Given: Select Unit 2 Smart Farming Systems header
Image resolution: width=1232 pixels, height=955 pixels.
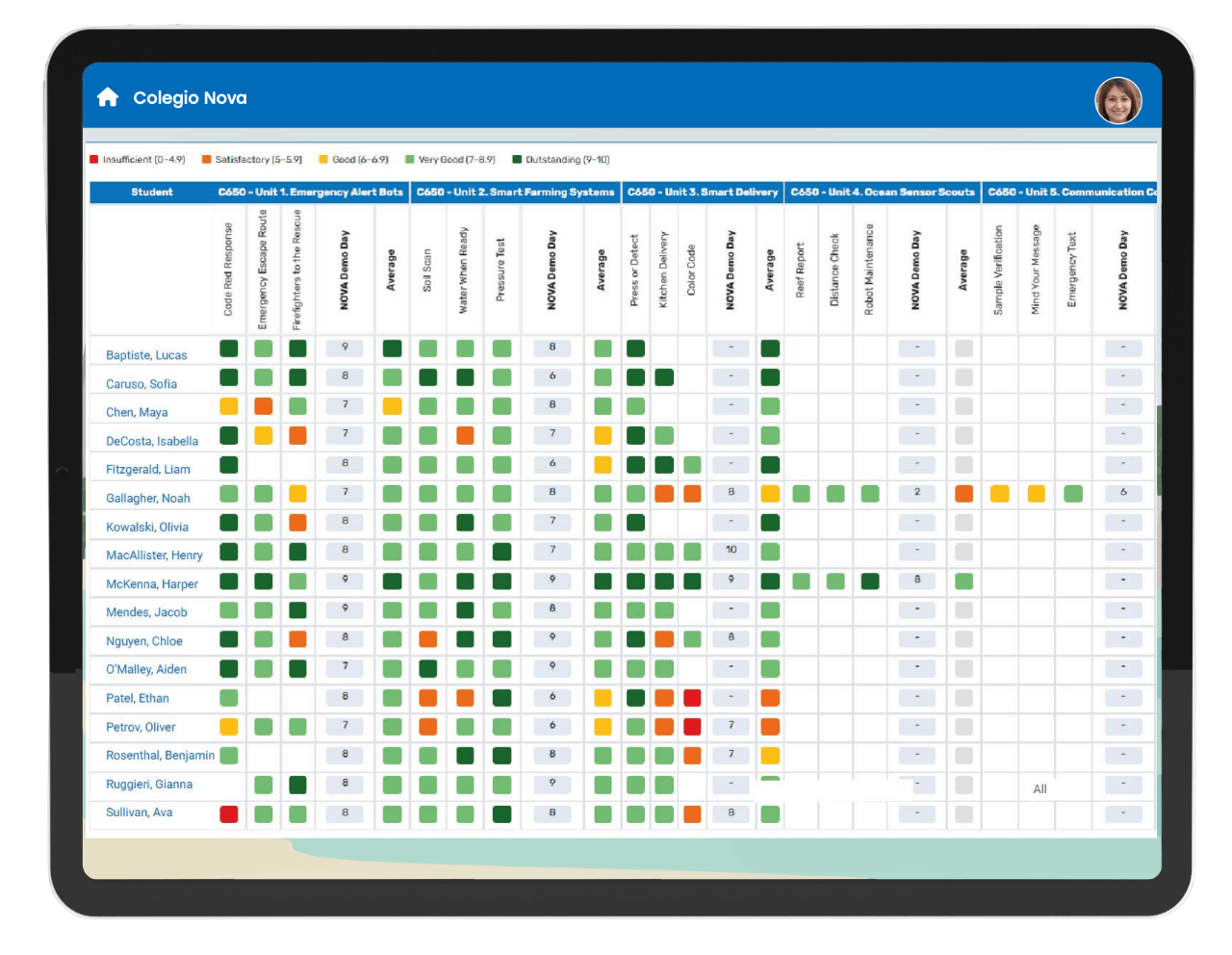Looking at the screenshot, I should coord(515,193).
